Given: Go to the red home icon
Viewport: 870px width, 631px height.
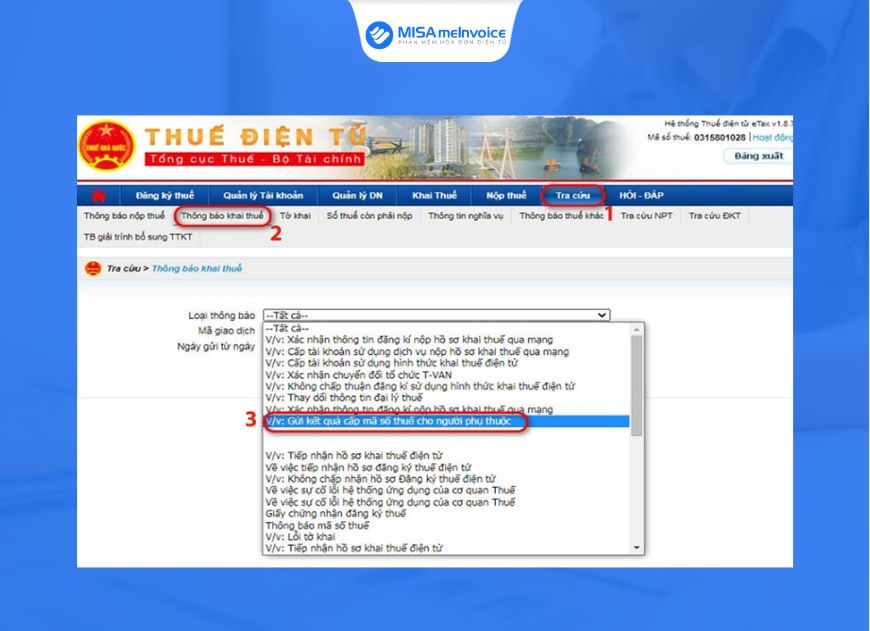Looking at the screenshot, I should click(x=99, y=195).
